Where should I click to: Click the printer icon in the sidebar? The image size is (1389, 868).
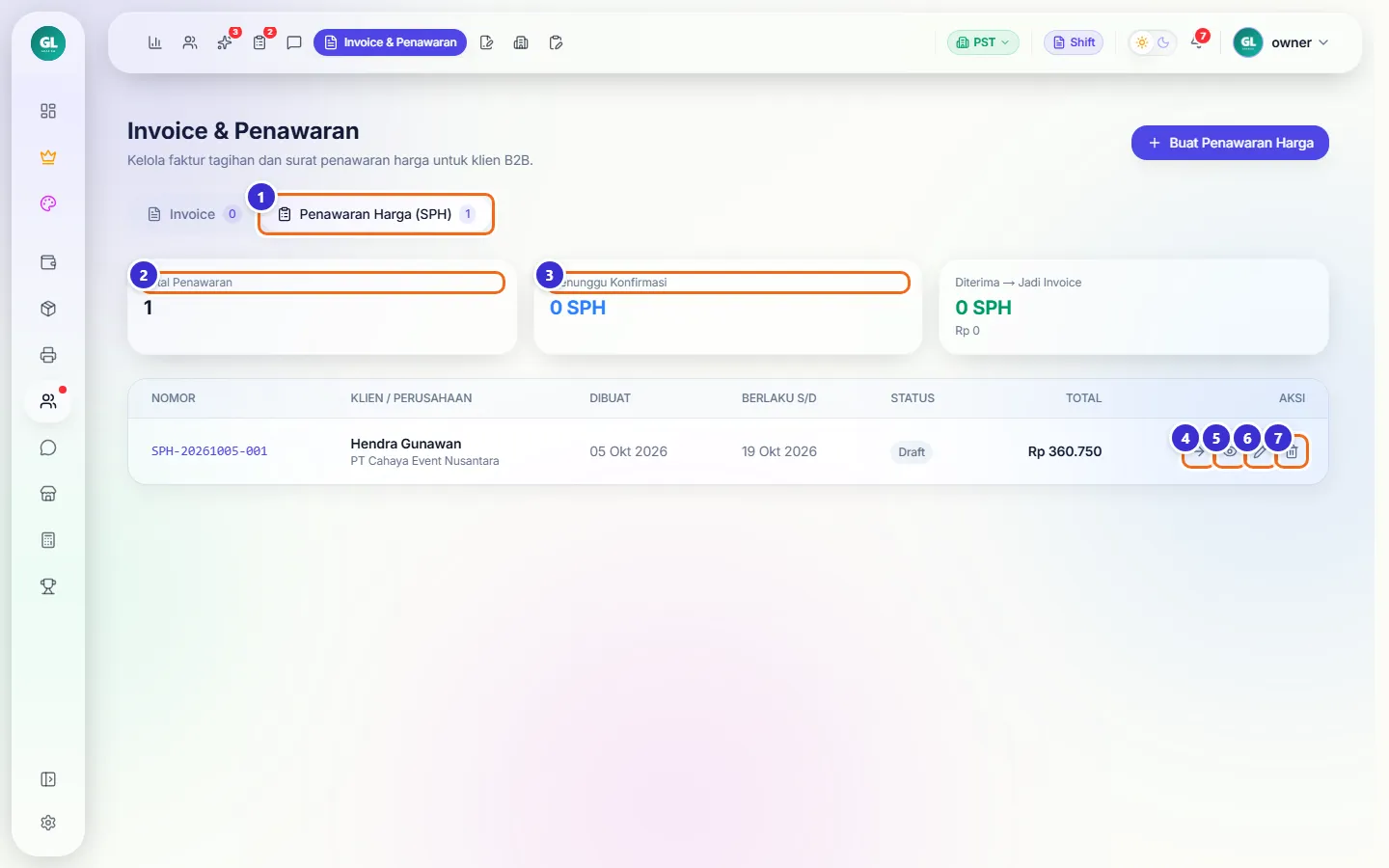pyautogui.click(x=48, y=355)
